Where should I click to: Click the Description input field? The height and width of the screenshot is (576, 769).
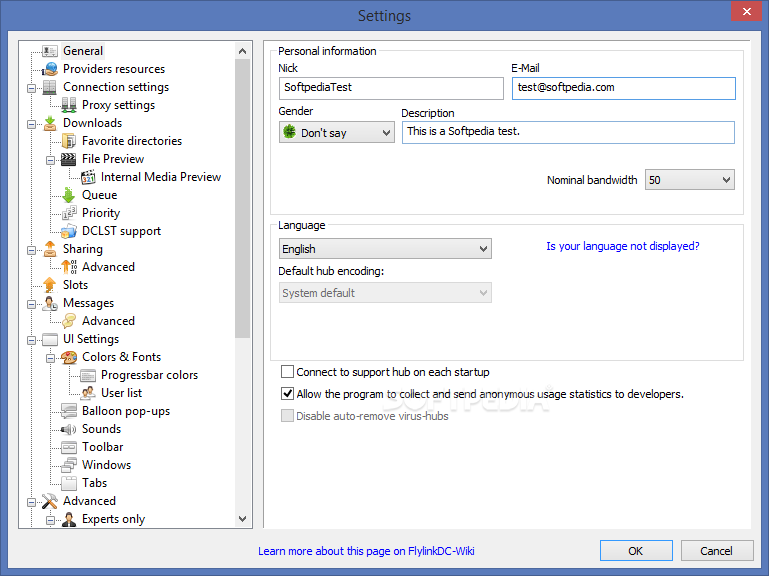[568, 132]
